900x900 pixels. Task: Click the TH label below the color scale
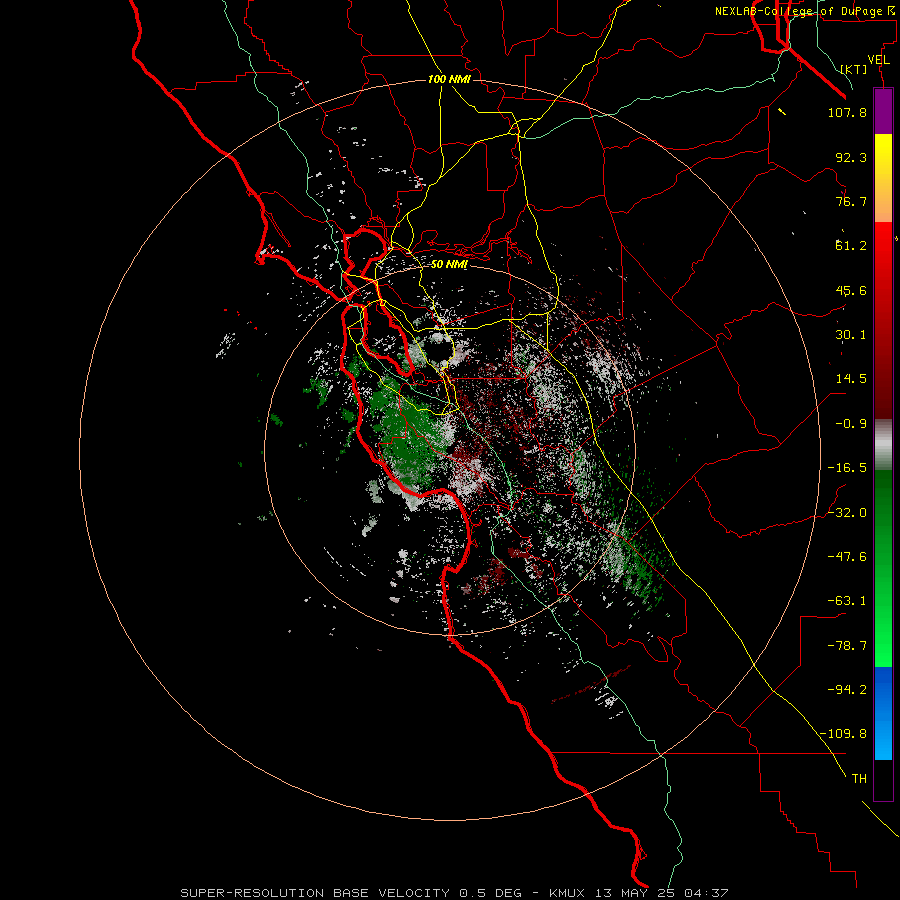click(859, 779)
